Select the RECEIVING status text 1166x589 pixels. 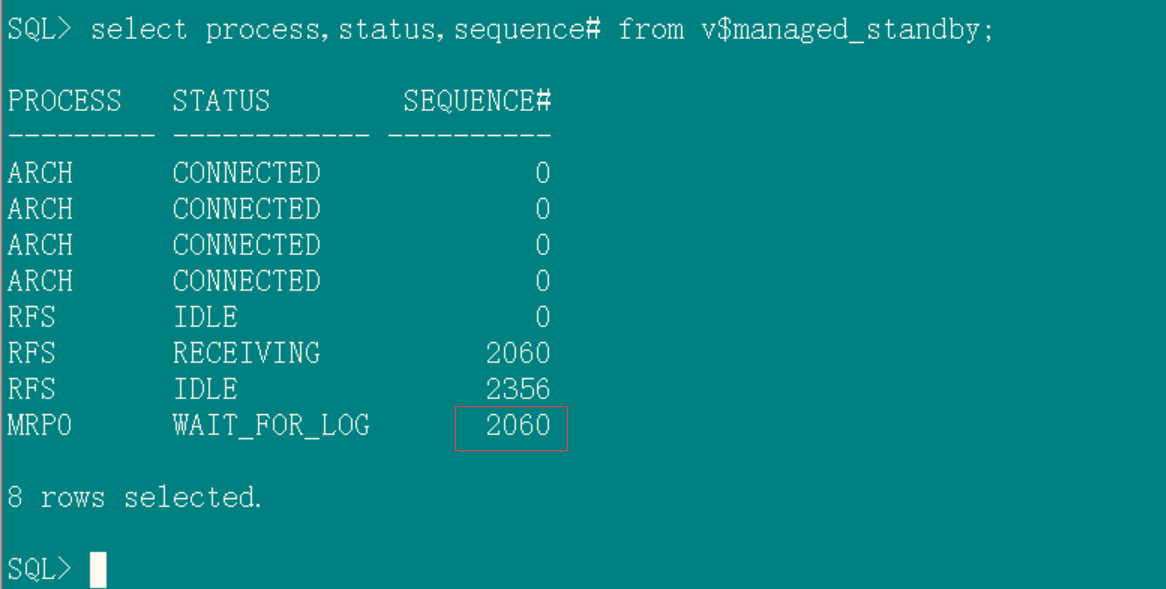click(x=246, y=353)
